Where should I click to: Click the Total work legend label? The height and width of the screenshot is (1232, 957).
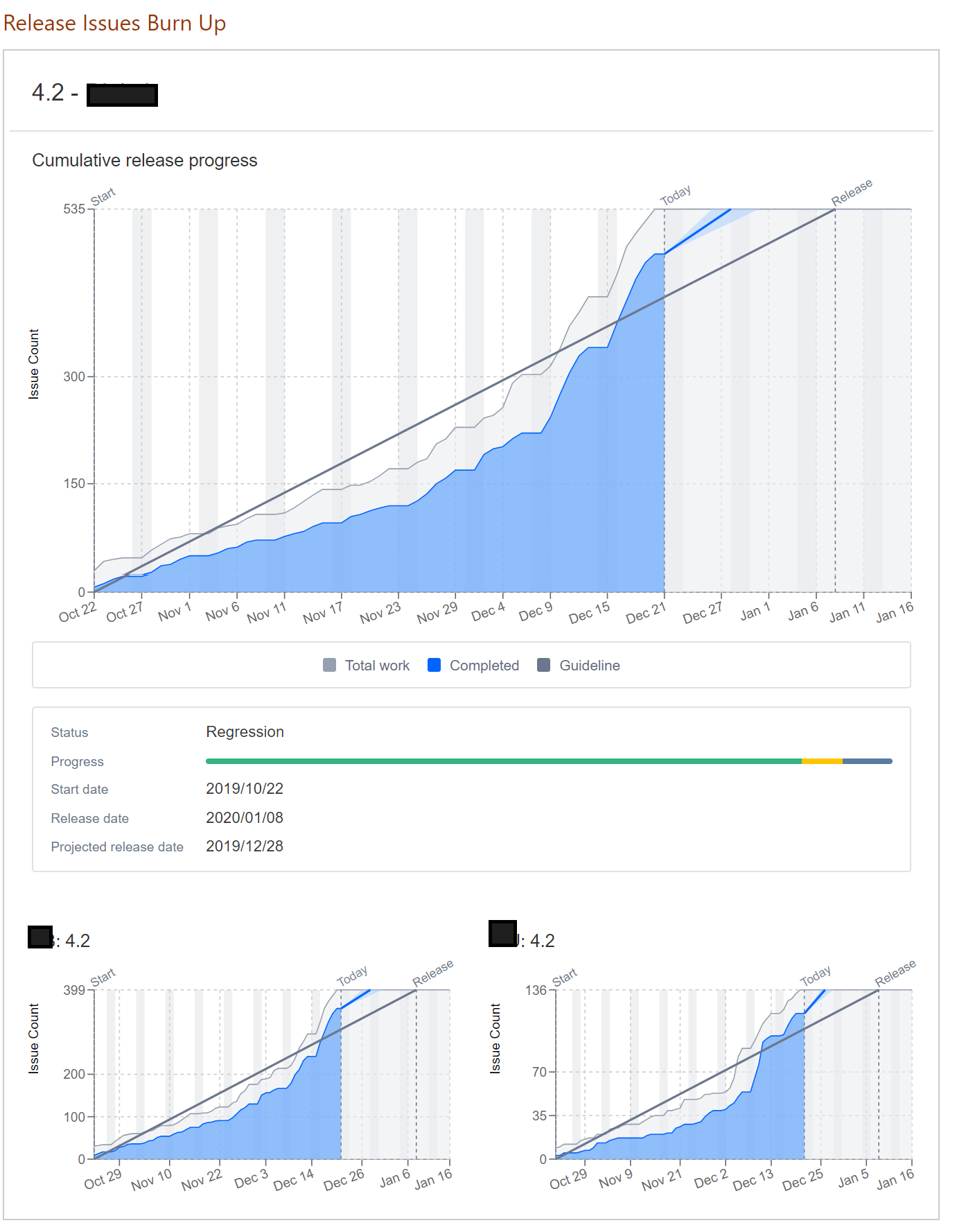click(378, 666)
